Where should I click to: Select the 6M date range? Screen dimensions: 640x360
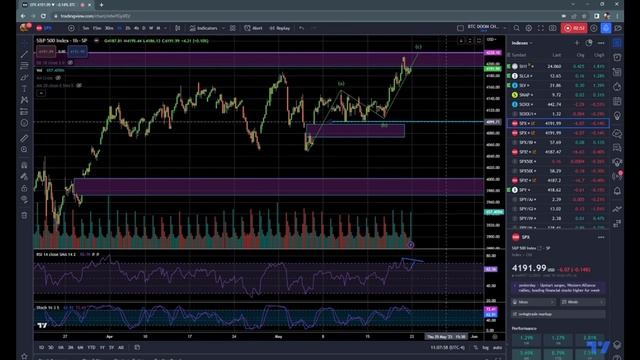pos(80,347)
